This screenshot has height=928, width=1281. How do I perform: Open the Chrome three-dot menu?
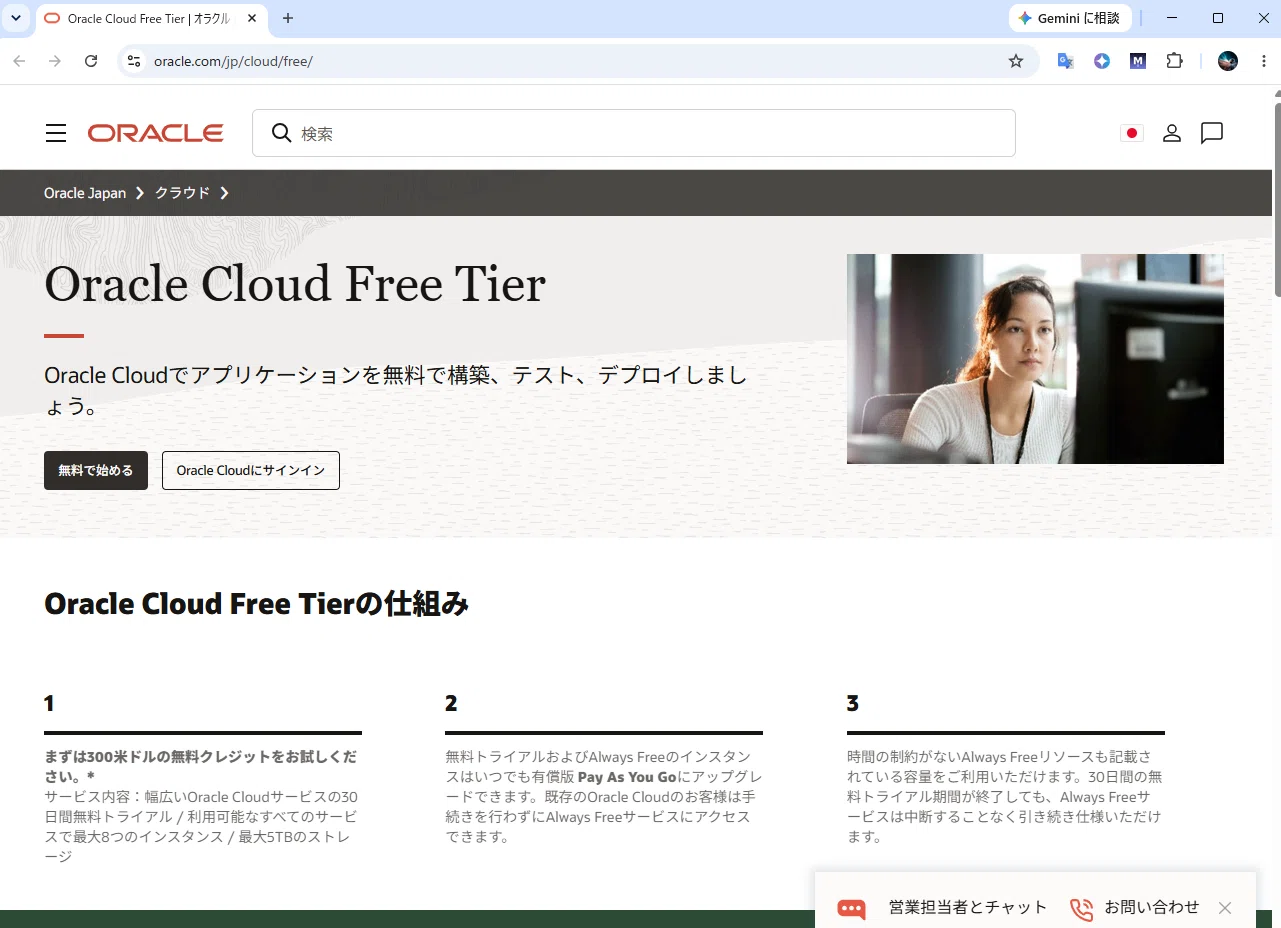pyautogui.click(x=1264, y=61)
